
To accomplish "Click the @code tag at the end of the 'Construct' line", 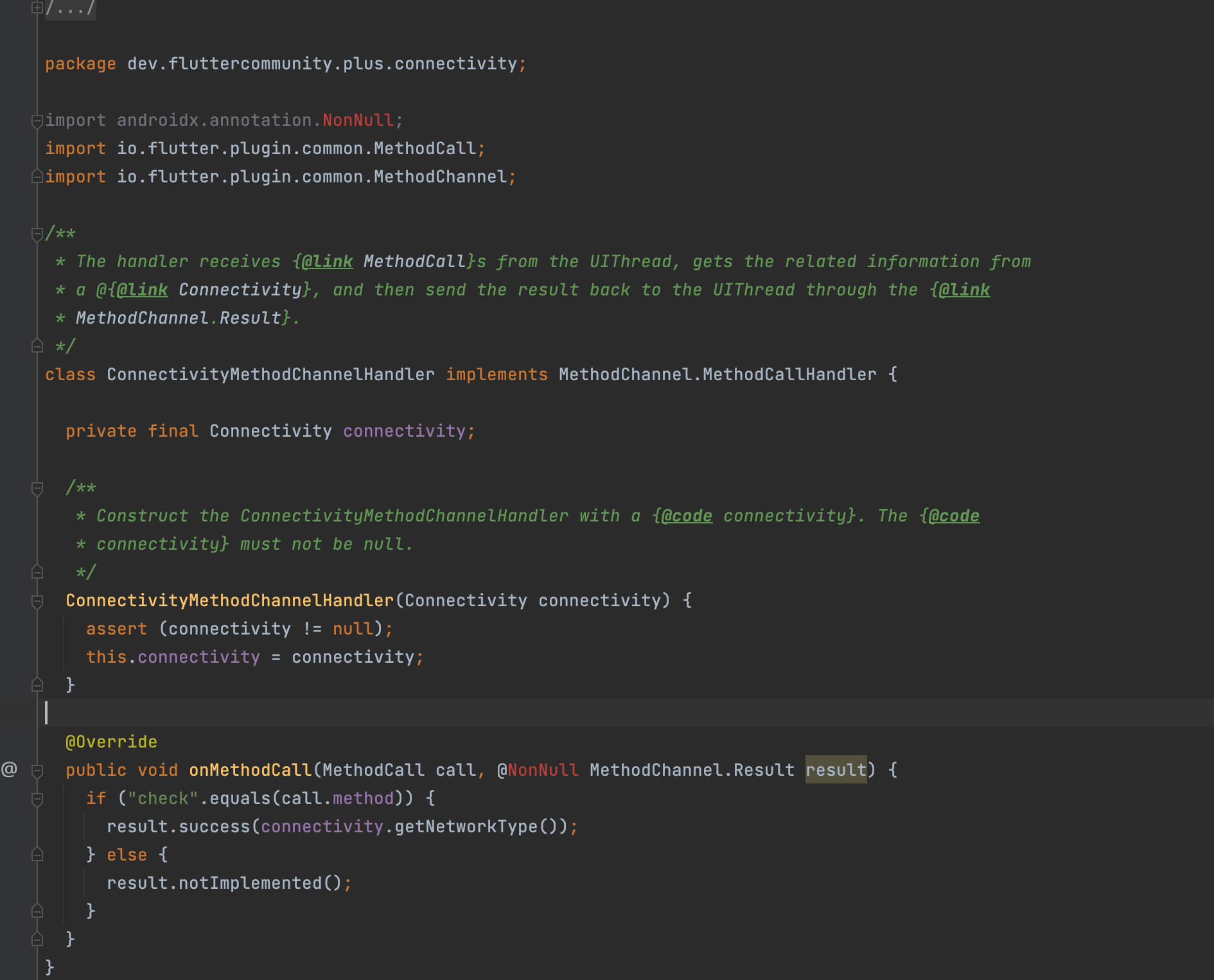I will (954, 516).
